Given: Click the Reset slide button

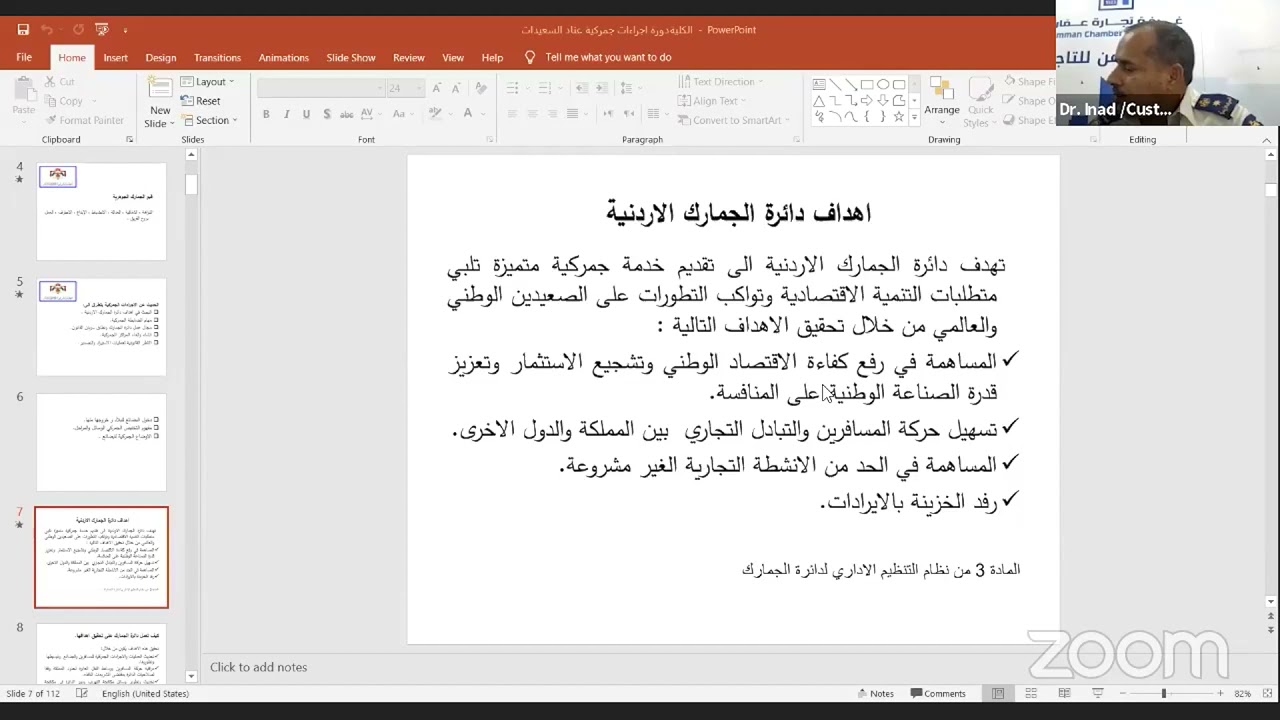Looking at the screenshot, I should [x=201, y=101].
